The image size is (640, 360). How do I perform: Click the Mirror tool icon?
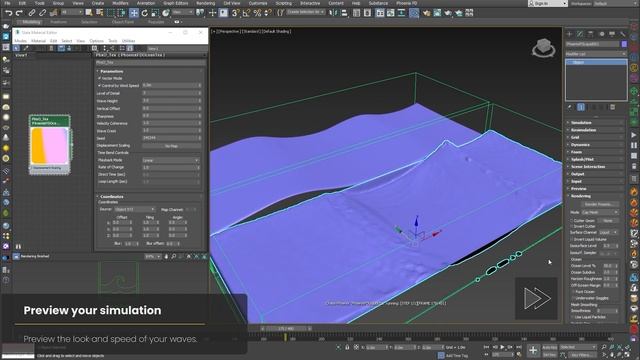(333, 13)
